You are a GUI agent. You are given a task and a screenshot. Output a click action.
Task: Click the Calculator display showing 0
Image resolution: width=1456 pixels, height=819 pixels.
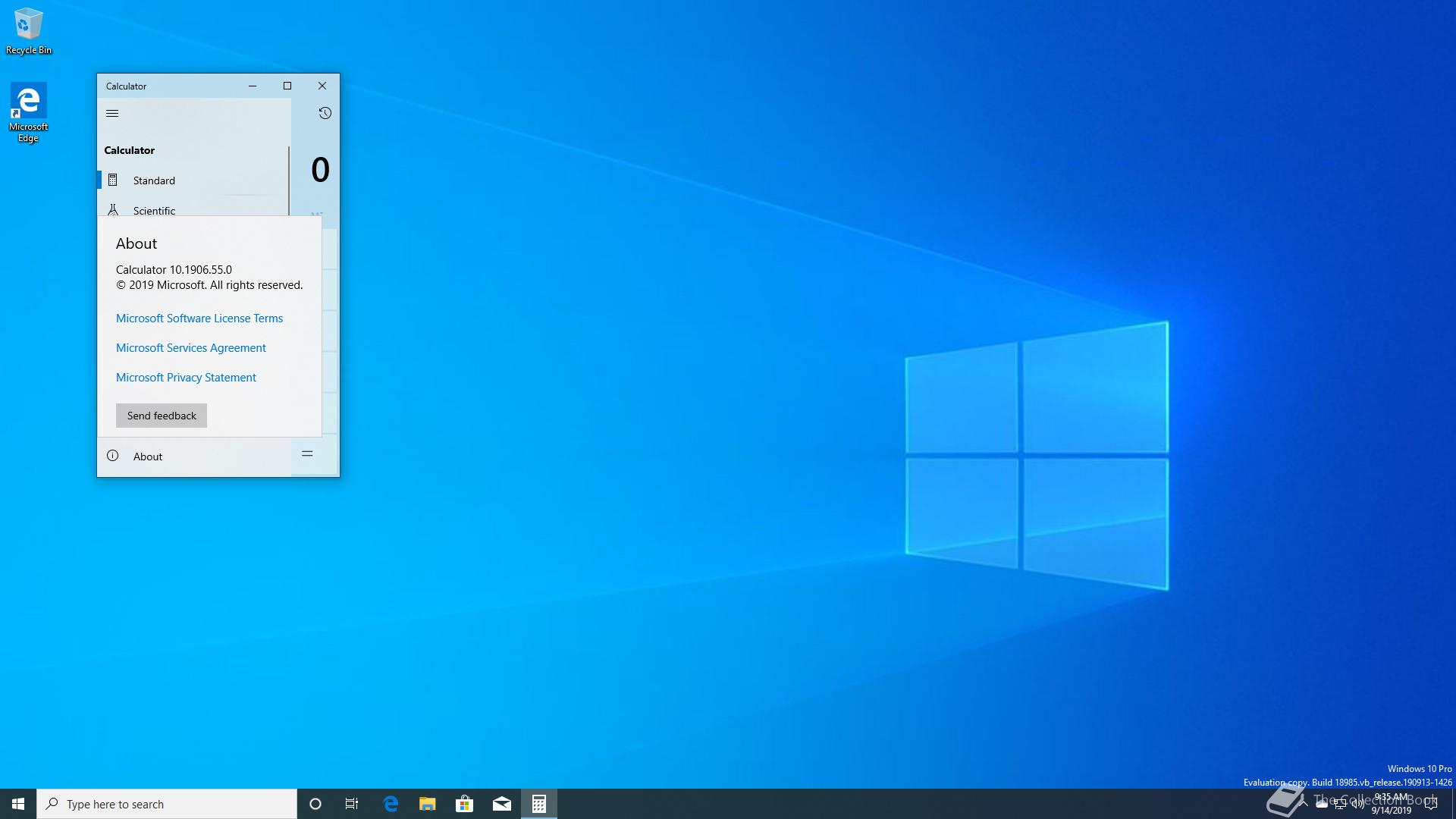pyautogui.click(x=320, y=170)
